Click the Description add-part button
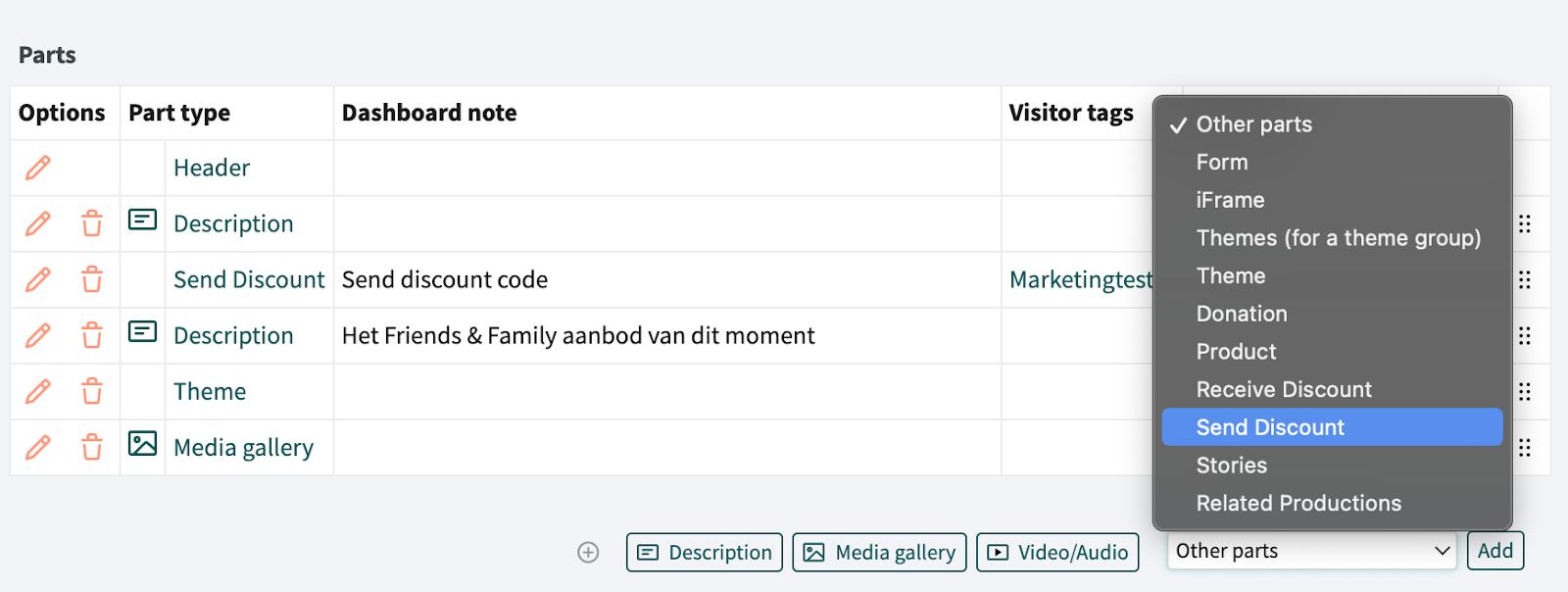Screen dimensions: 1568x592 (705, 553)
